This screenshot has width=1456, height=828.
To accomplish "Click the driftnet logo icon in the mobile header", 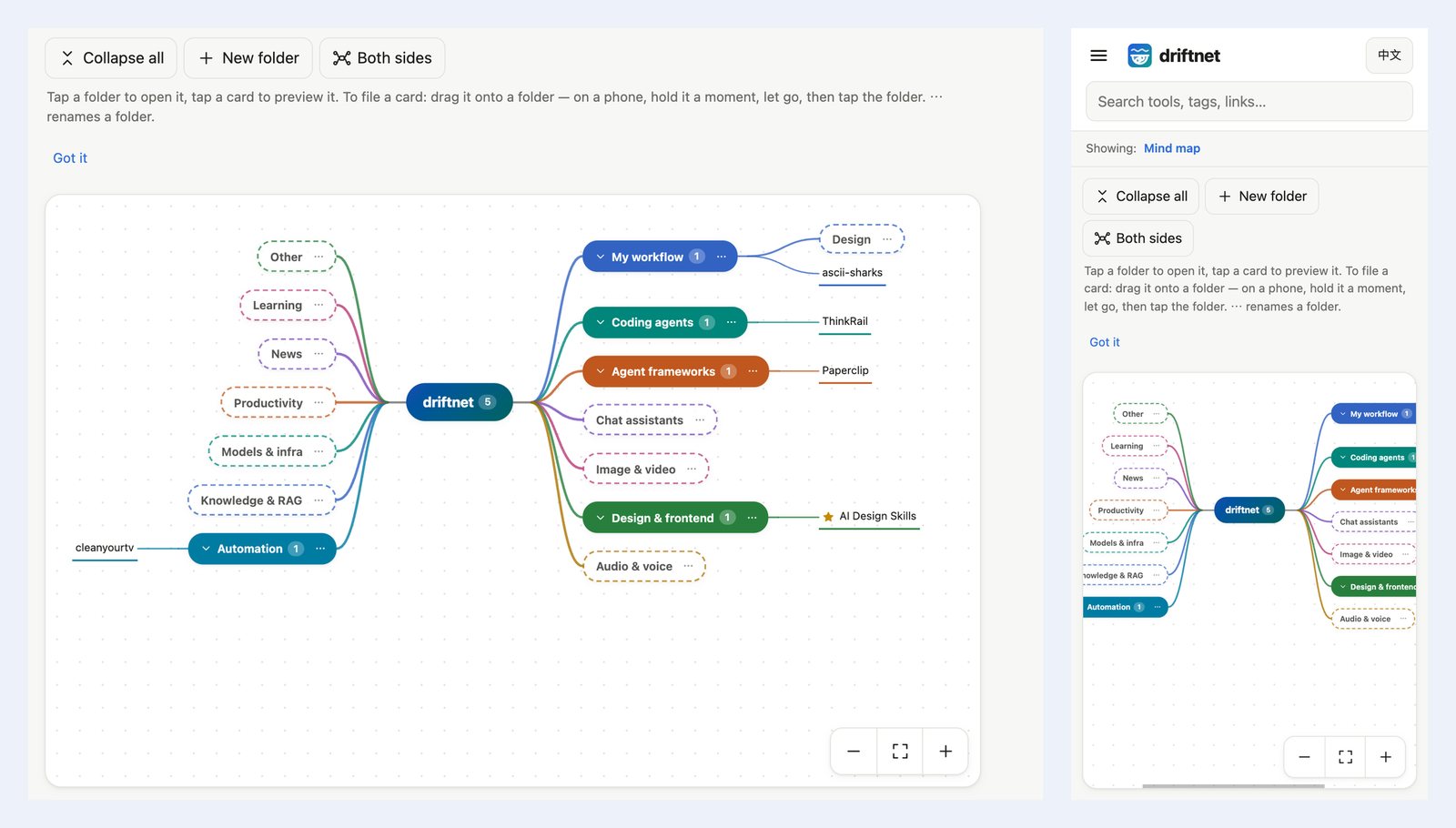I will click(x=1139, y=56).
